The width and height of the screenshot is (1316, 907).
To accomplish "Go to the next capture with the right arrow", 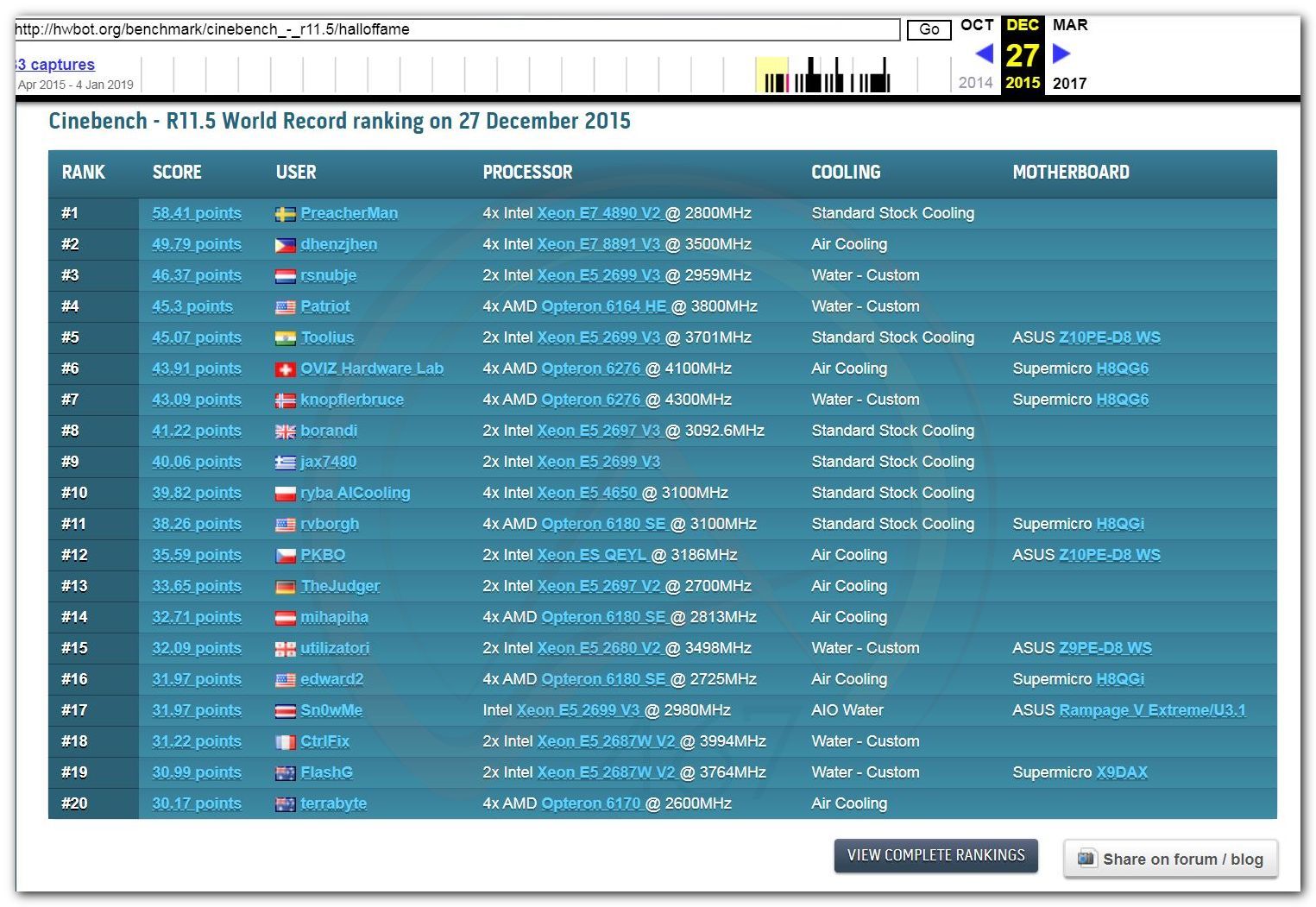I will pyautogui.click(x=1061, y=54).
